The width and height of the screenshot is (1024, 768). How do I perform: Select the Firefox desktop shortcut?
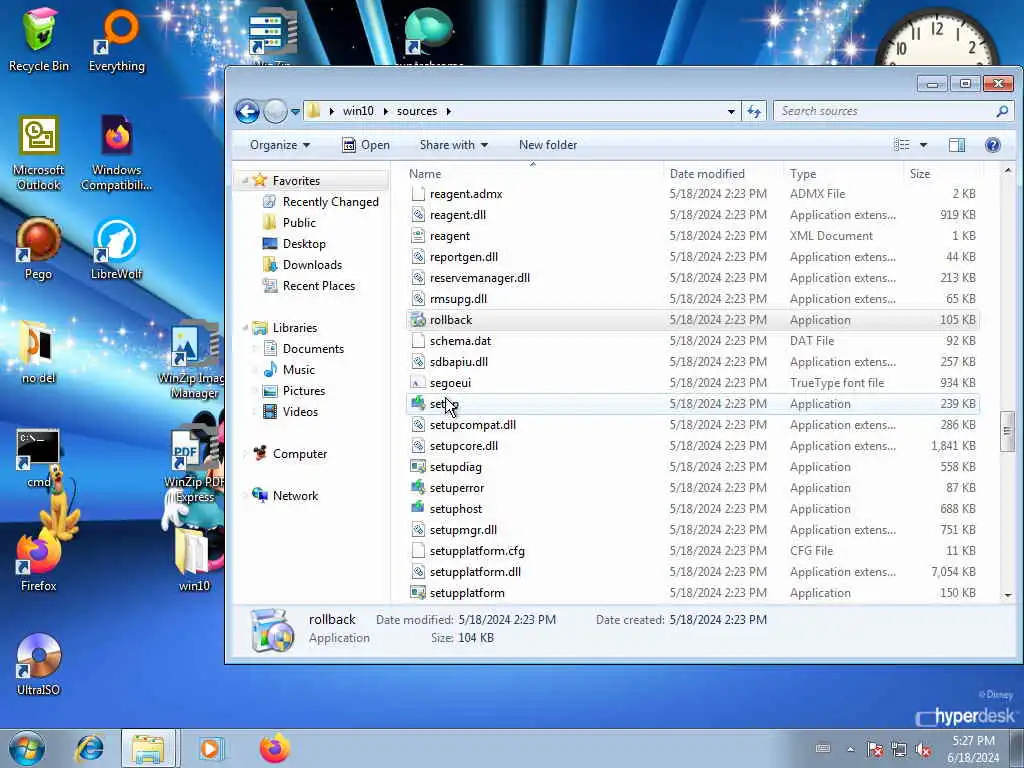(x=39, y=560)
